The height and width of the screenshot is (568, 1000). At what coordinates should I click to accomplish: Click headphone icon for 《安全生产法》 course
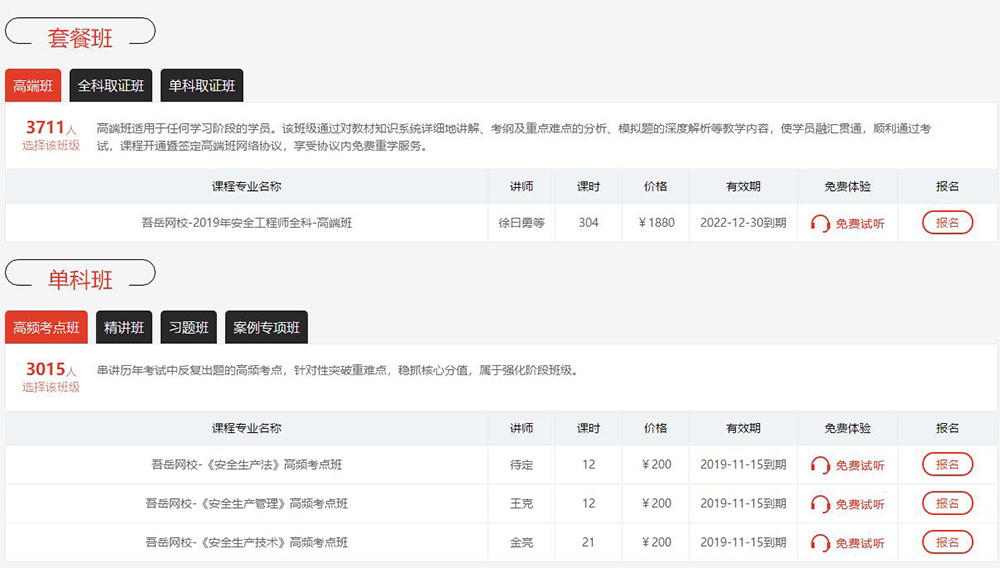point(820,465)
